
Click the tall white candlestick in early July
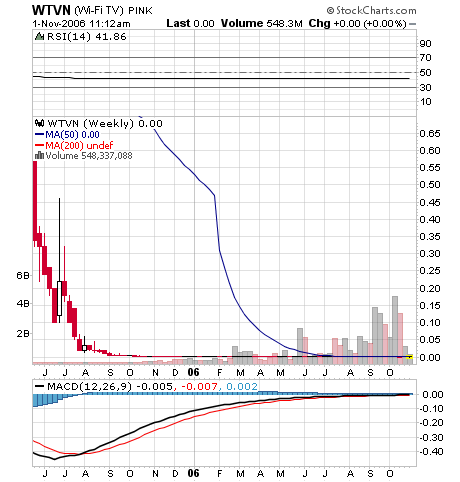(59, 298)
